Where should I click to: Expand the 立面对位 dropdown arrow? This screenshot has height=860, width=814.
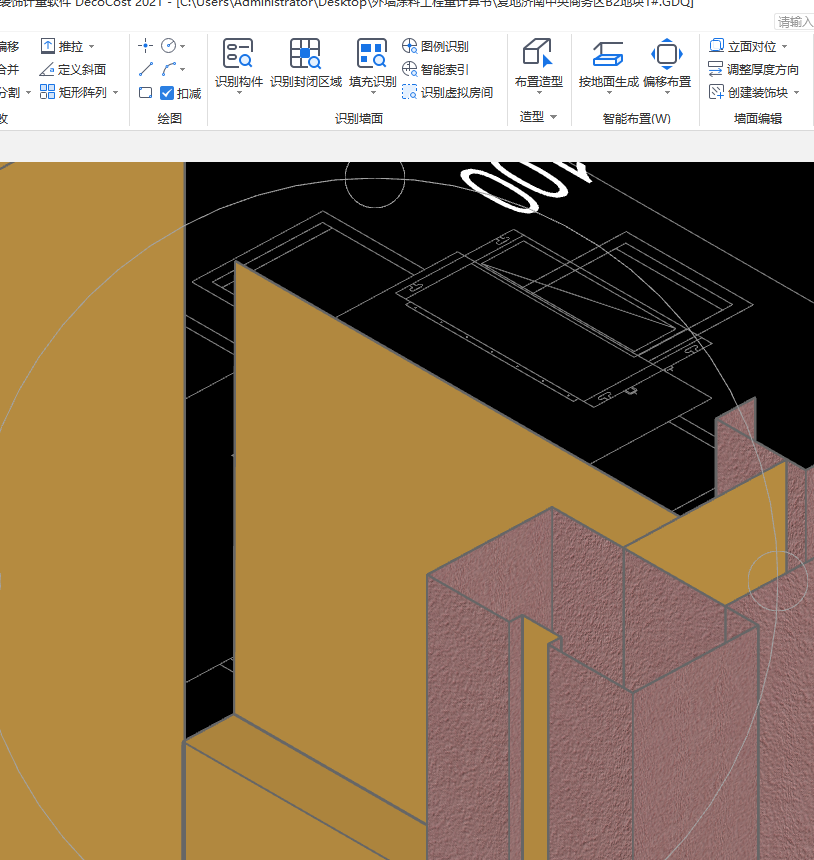(784, 47)
